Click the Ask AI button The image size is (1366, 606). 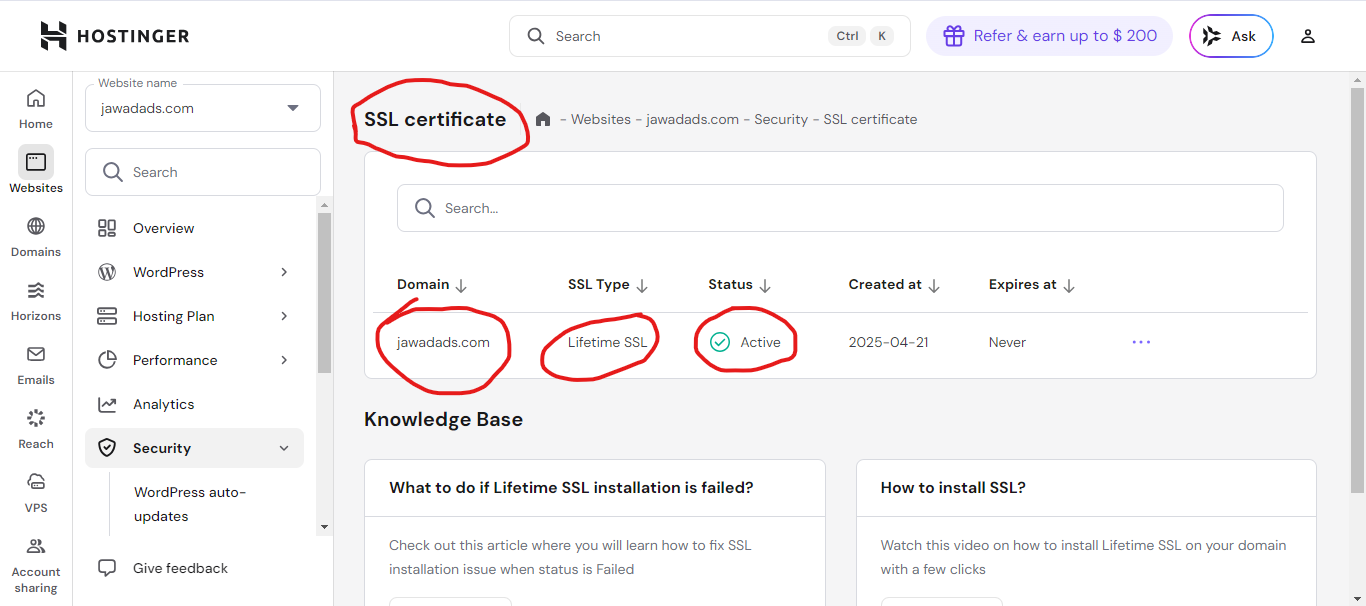[1231, 36]
